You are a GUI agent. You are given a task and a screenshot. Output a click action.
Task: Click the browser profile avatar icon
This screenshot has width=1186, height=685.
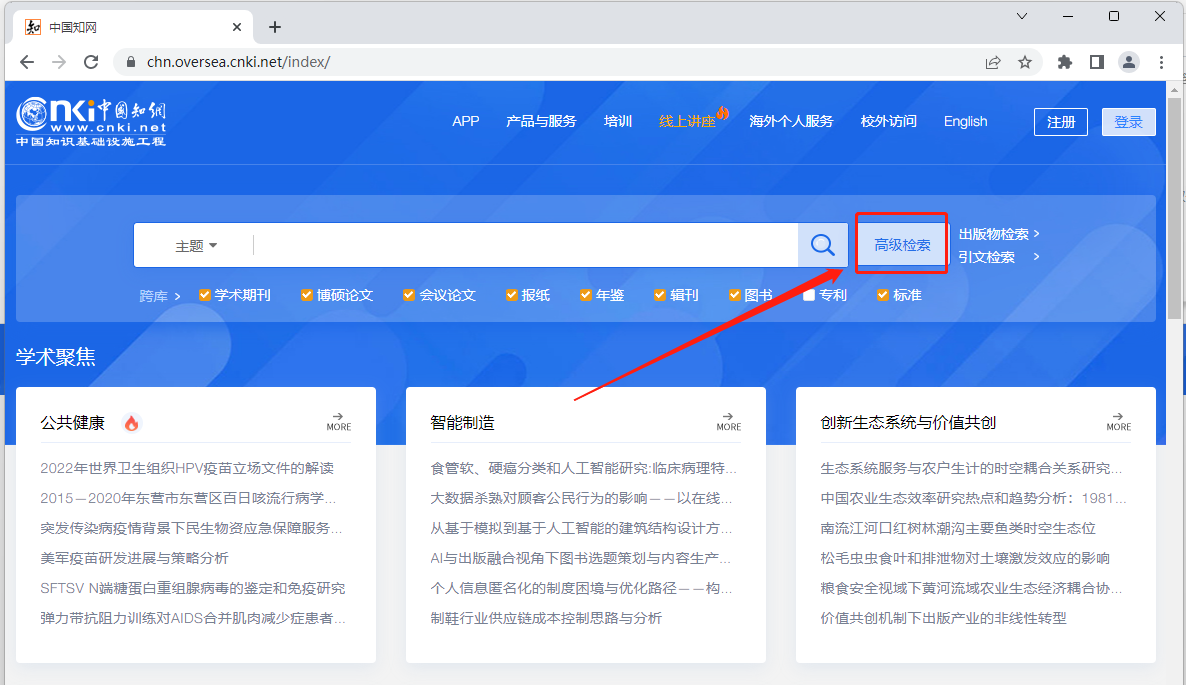1129,62
